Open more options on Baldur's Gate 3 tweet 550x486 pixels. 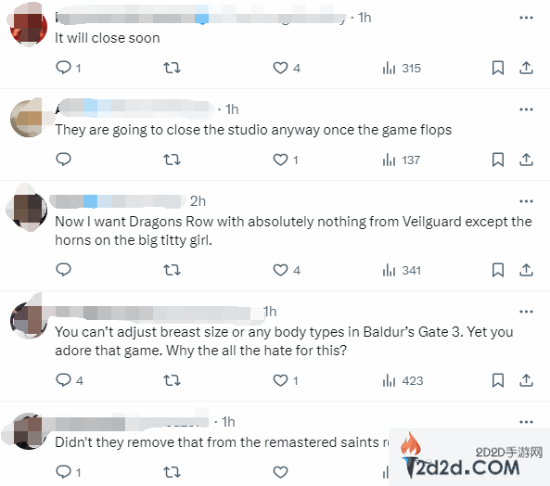pos(526,311)
